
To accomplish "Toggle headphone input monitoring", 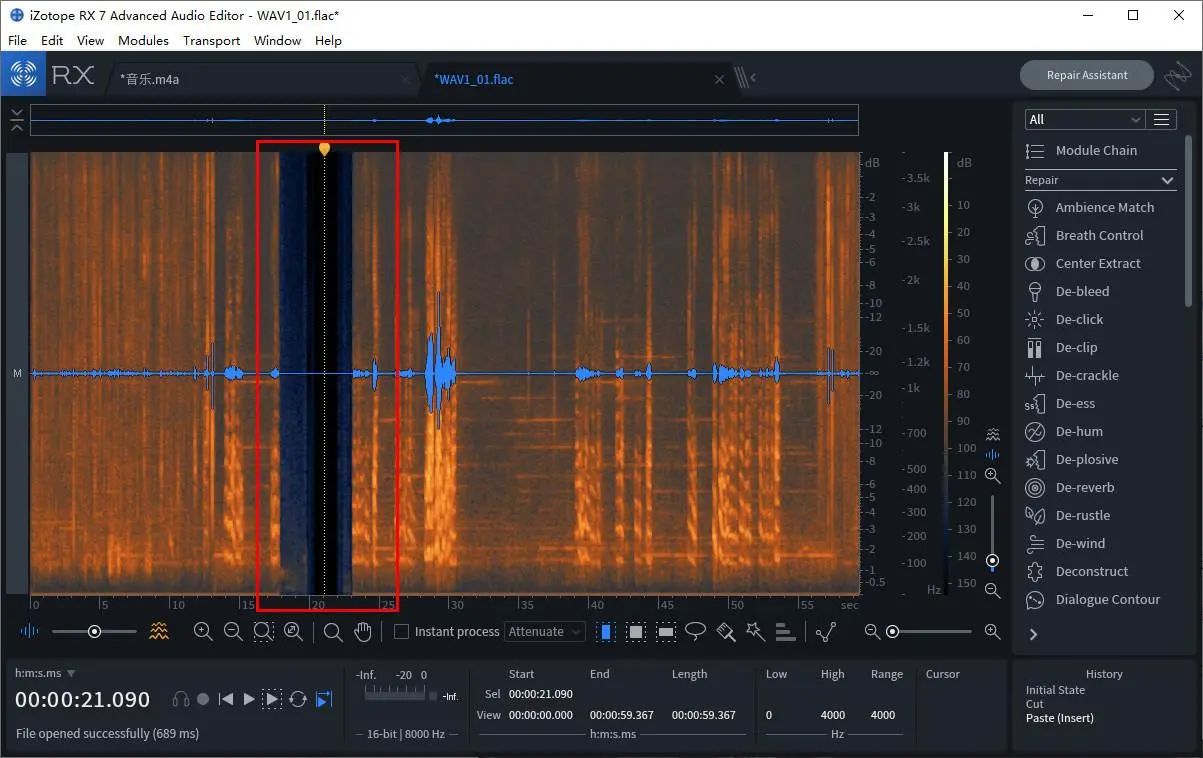I will [x=181, y=699].
